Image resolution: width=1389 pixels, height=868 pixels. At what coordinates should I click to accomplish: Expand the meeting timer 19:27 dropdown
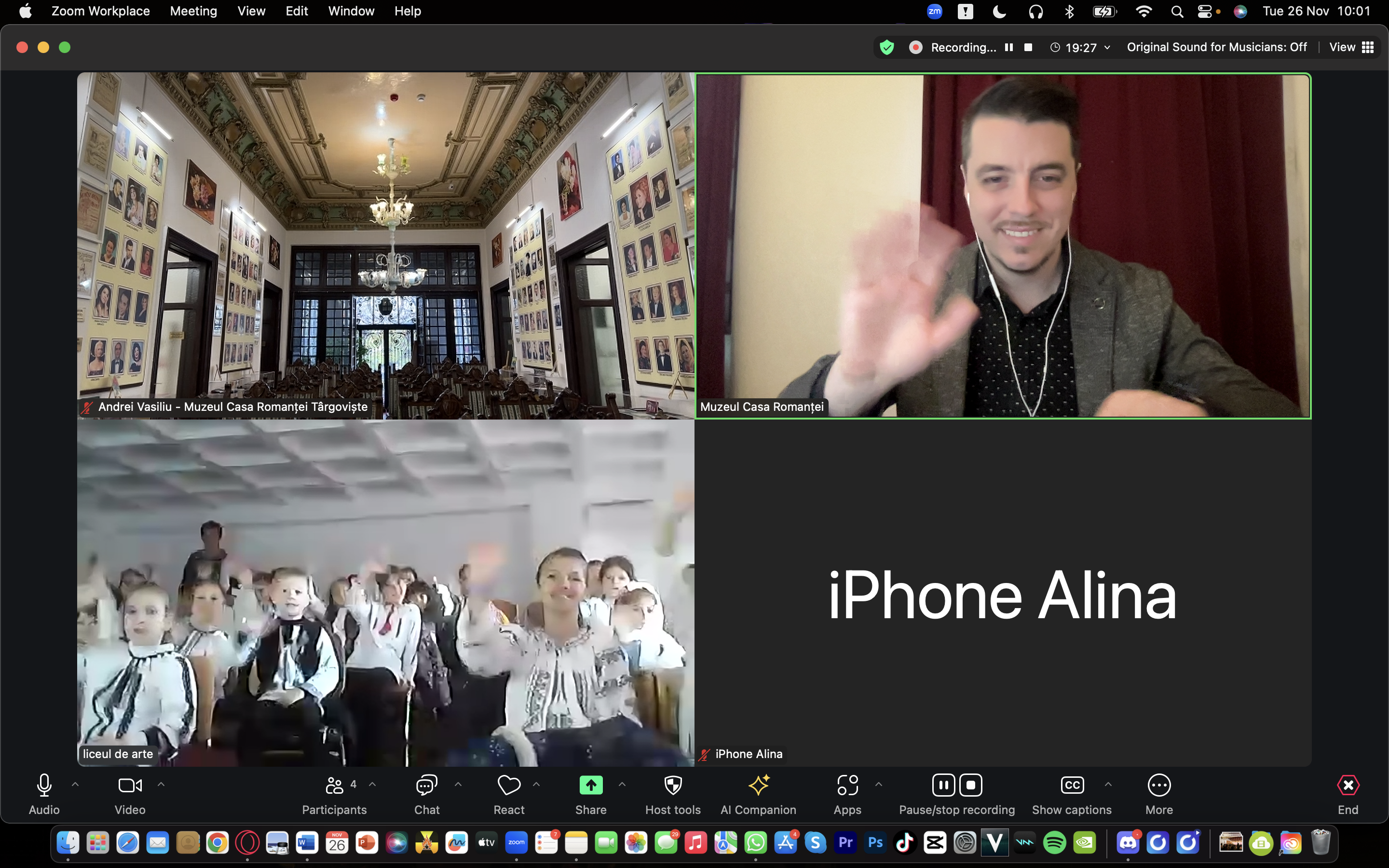(x=1106, y=48)
